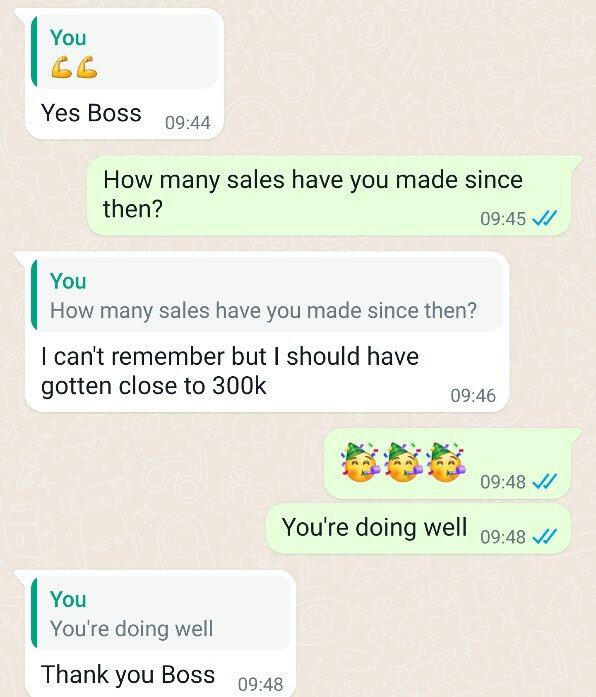Tap the last party face emoji
This screenshot has width=596, height=697.
[446, 463]
